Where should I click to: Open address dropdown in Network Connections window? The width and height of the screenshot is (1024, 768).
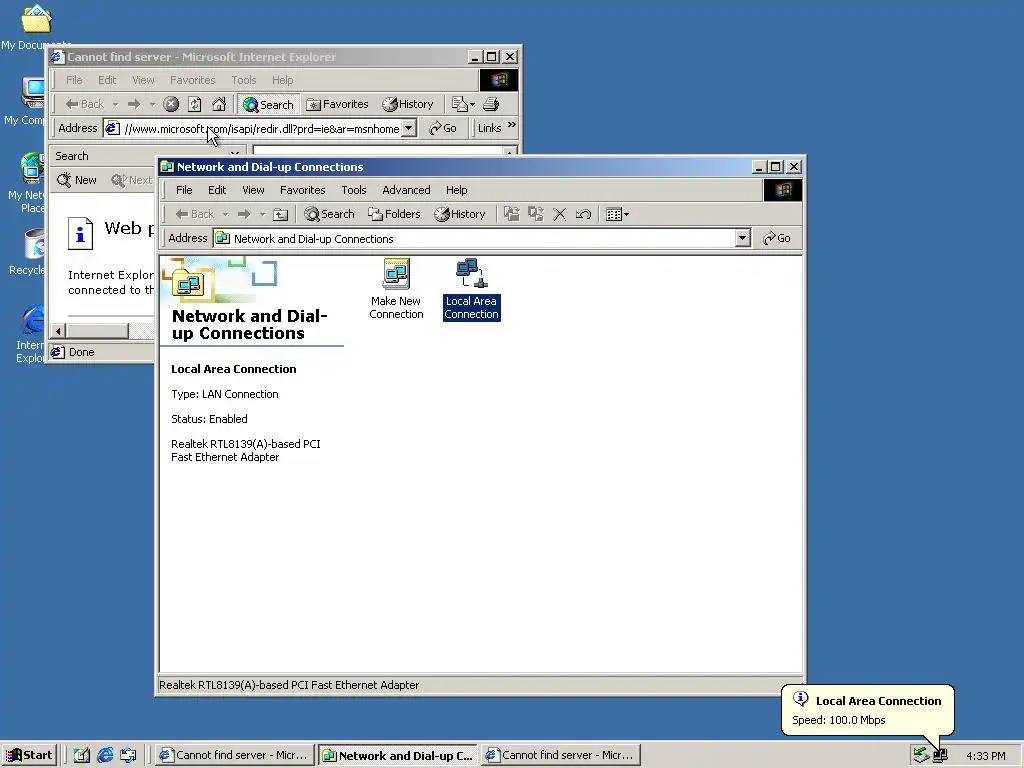[x=742, y=238]
